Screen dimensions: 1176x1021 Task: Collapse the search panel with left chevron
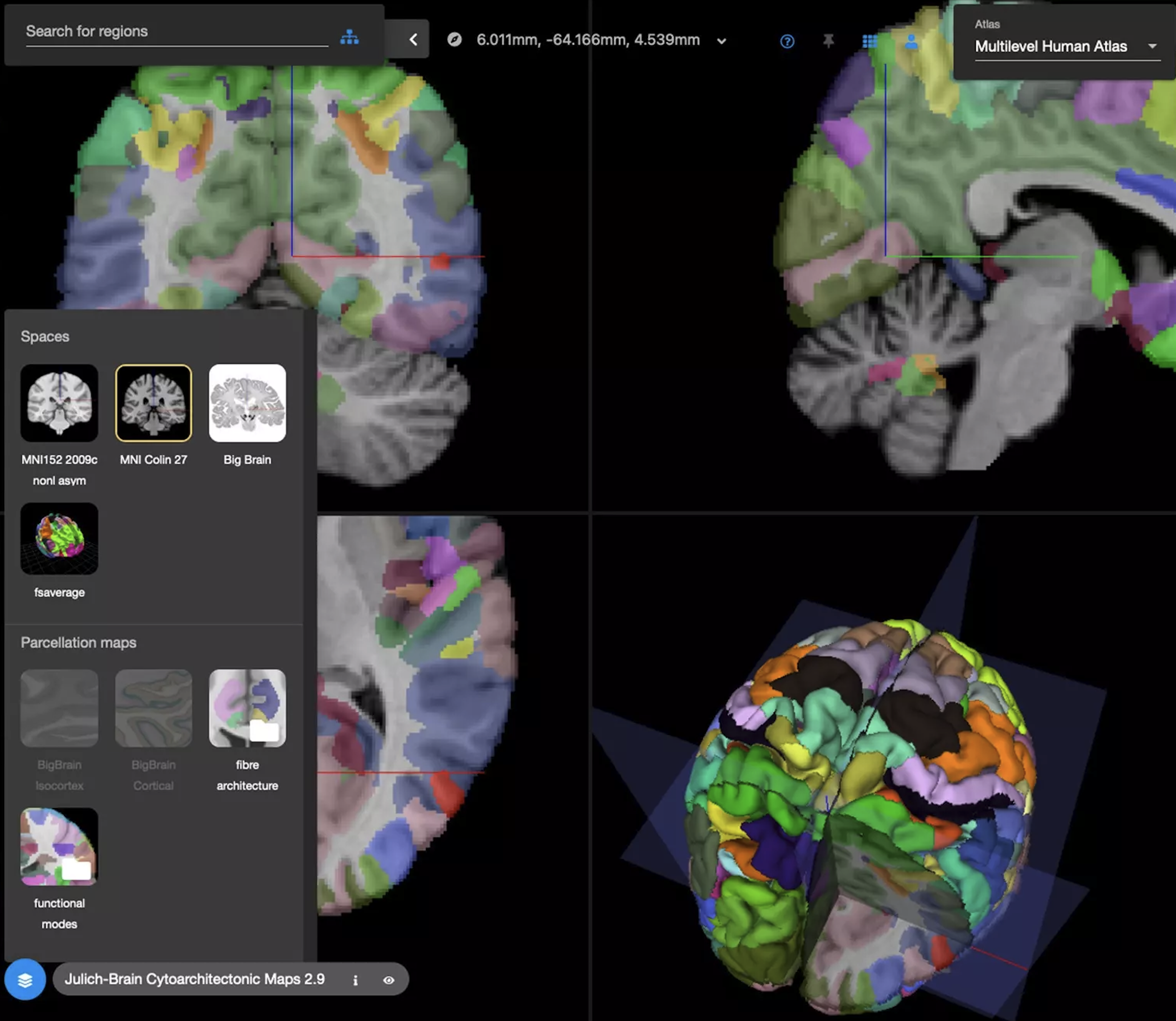[x=413, y=39]
